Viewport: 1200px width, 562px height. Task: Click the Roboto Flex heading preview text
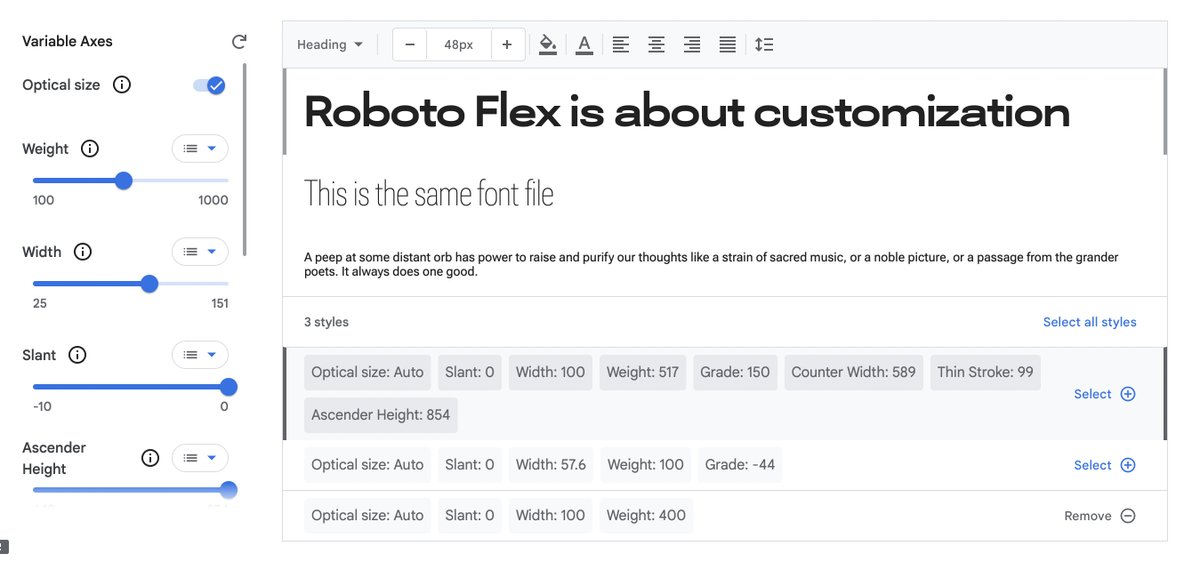(x=687, y=112)
